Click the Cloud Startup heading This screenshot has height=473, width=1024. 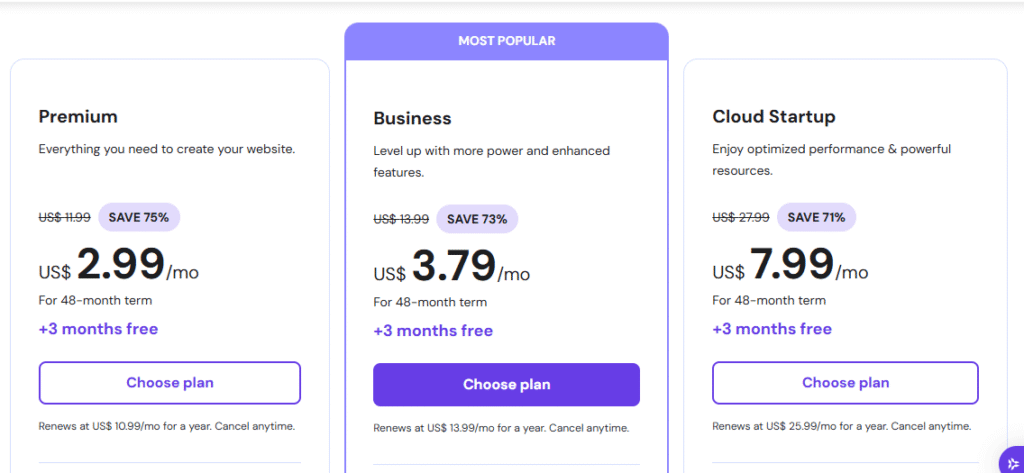(x=773, y=117)
